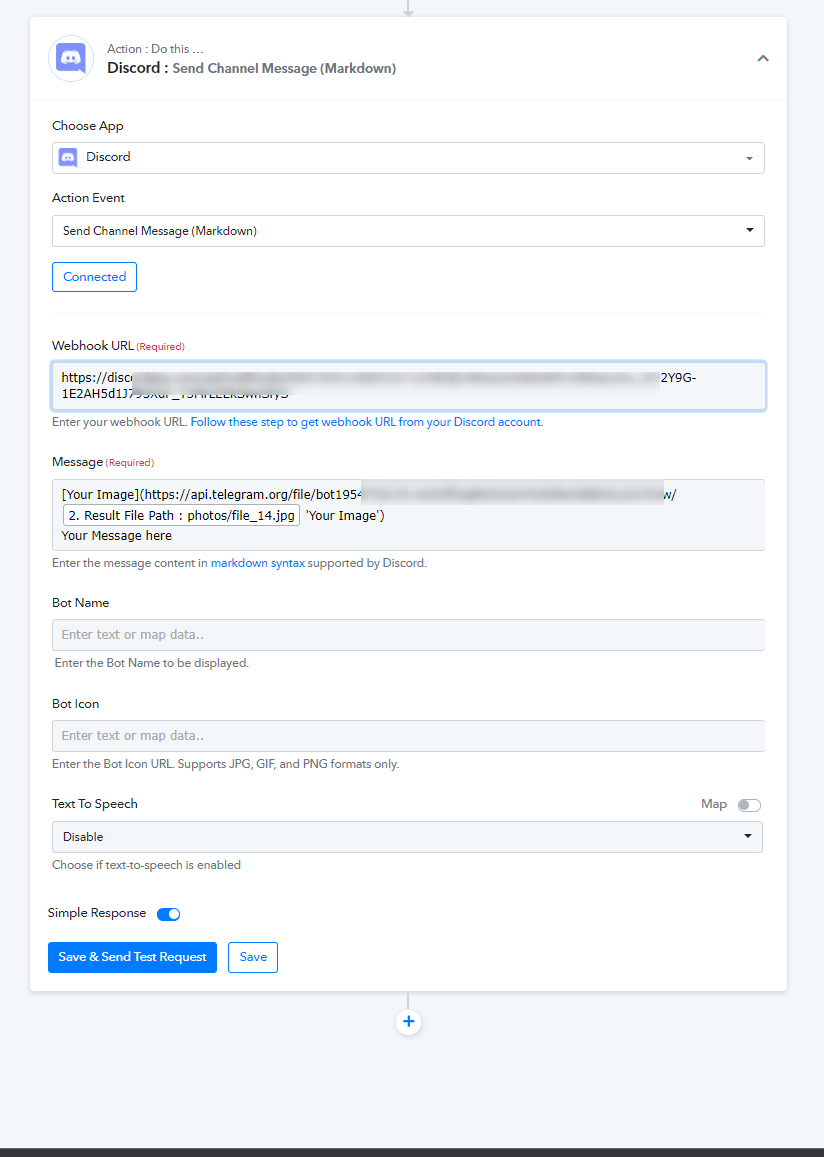The width and height of the screenshot is (824, 1157).
Task: Open the markdown syntax link
Action: tap(257, 563)
